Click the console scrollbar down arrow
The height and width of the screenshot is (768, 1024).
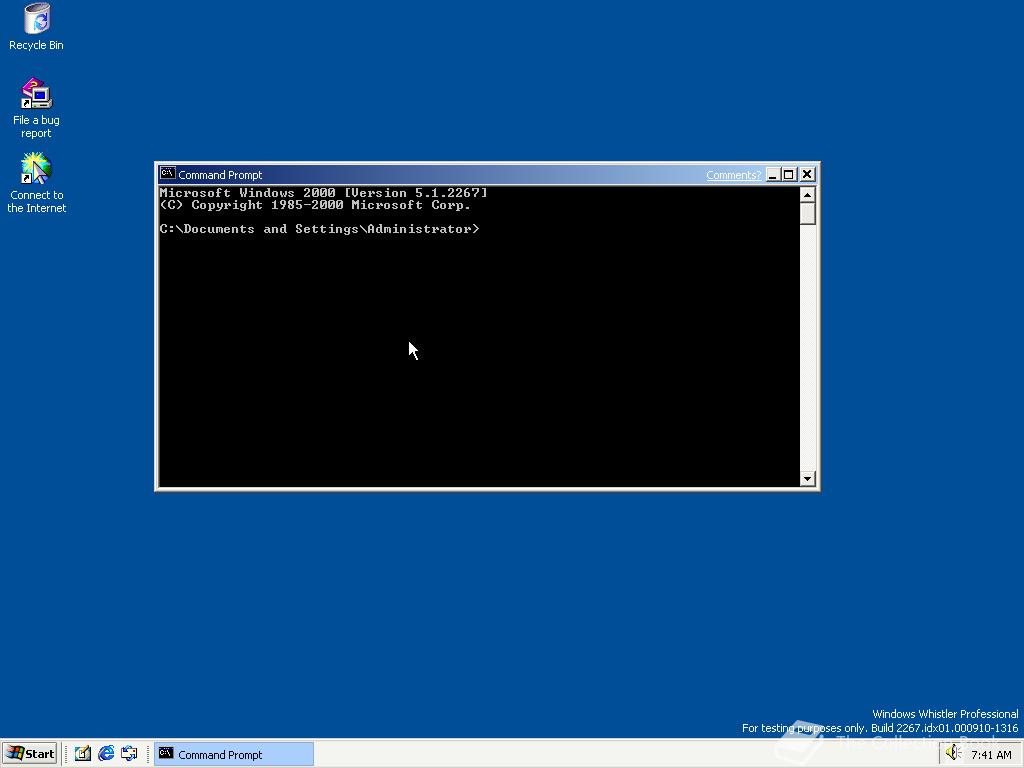[807, 479]
